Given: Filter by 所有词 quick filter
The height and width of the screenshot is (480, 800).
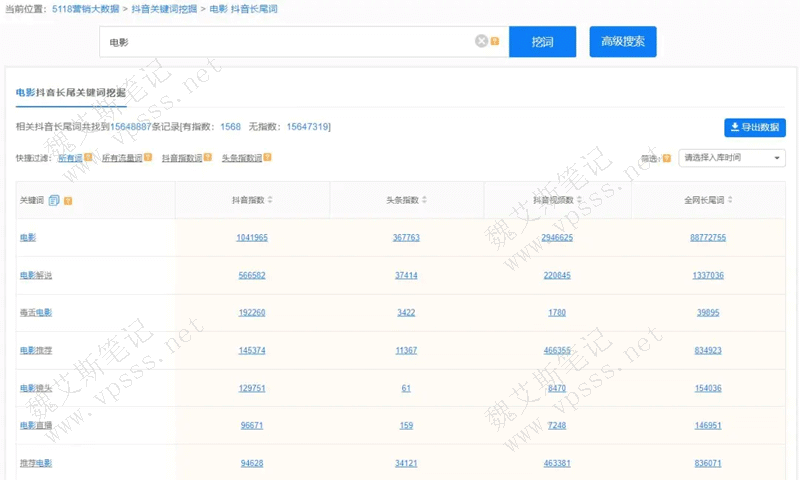Looking at the screenshot, I should pyautogui.click(x=70, y=158).
